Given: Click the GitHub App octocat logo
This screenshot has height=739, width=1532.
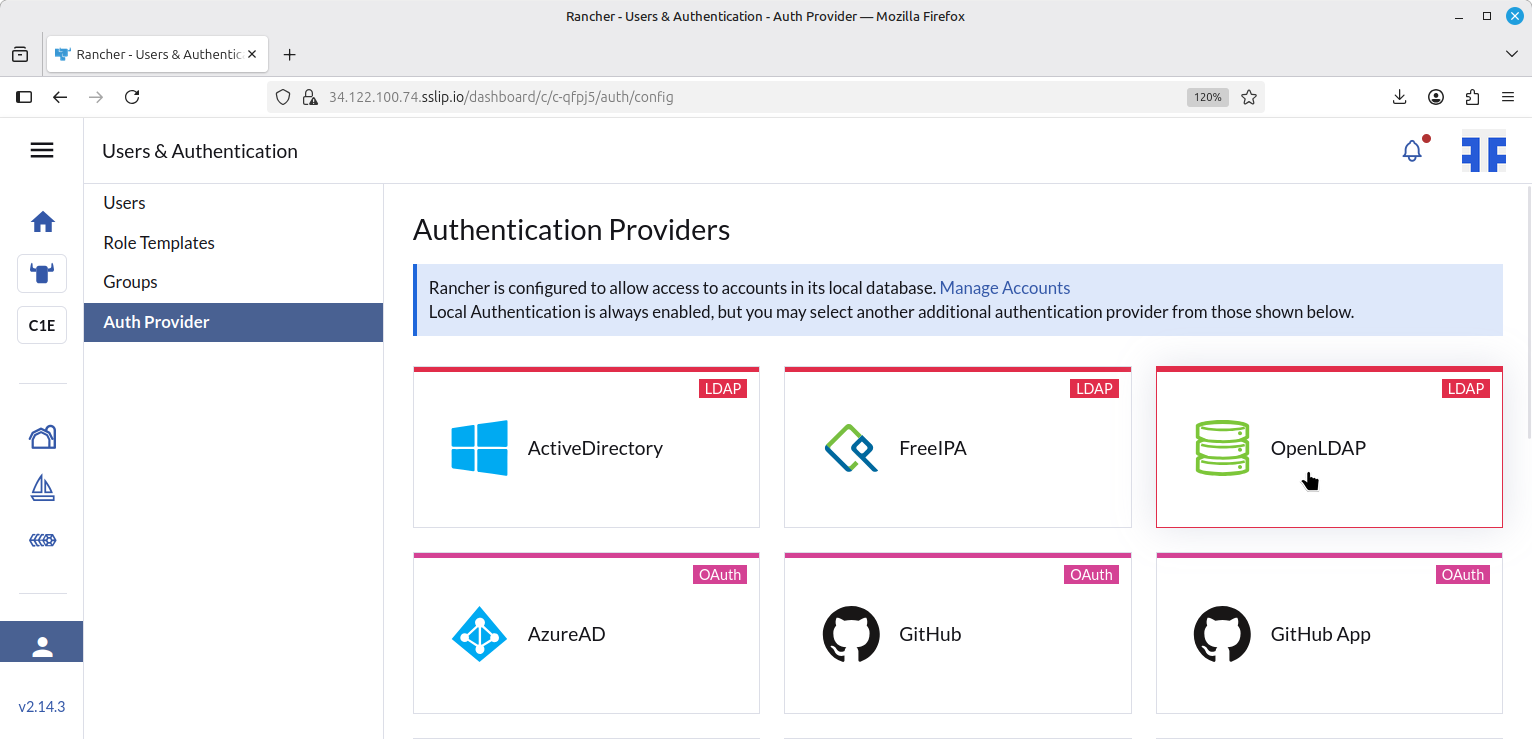Looking at the screenshot, I should [1222, 634].
